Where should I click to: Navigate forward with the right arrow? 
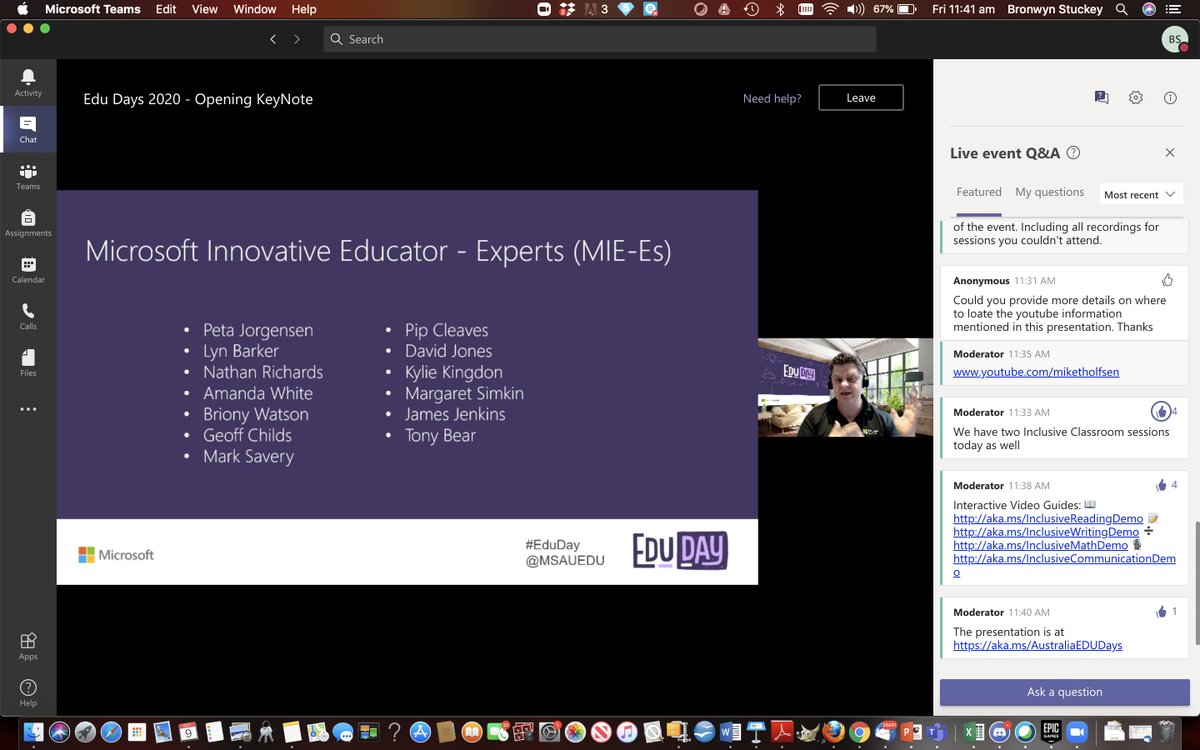click(297, 39)
